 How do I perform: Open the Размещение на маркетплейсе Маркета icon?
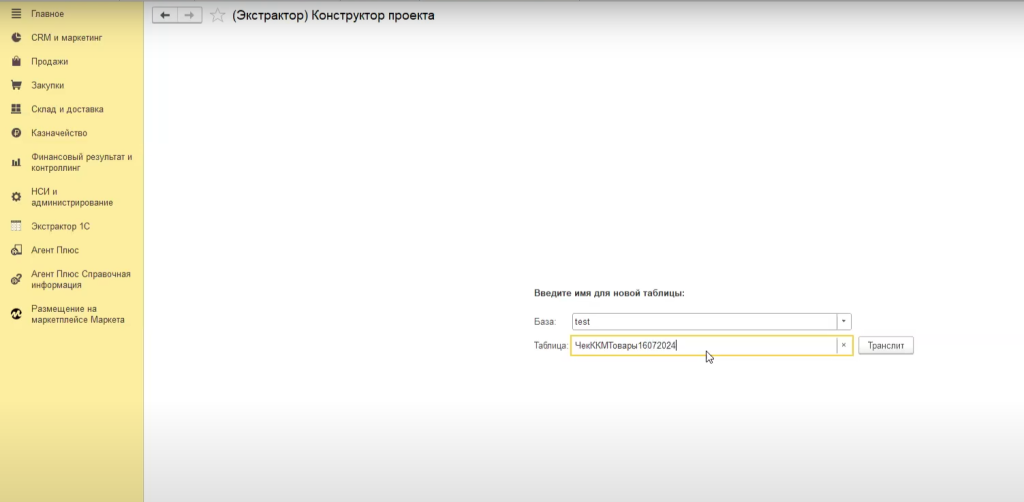click(16, 314)
